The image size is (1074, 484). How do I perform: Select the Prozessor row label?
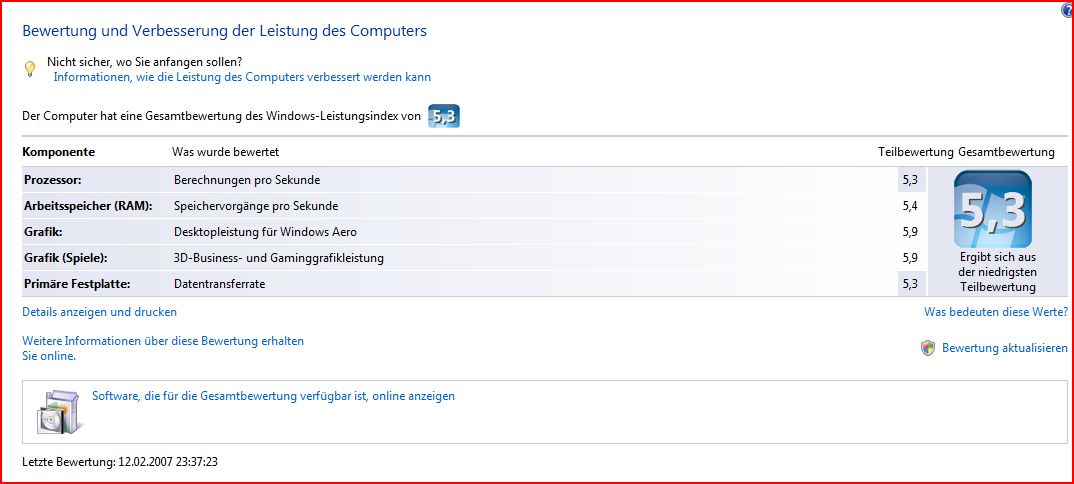point(52,180)
